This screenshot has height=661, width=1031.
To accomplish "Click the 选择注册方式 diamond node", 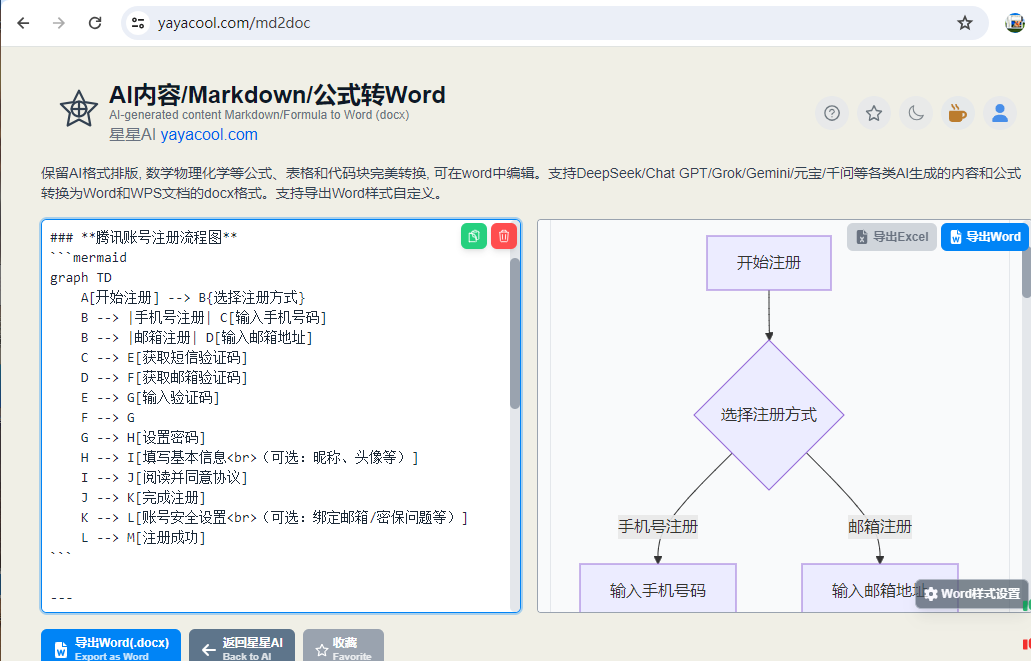I will pos(769,415).
